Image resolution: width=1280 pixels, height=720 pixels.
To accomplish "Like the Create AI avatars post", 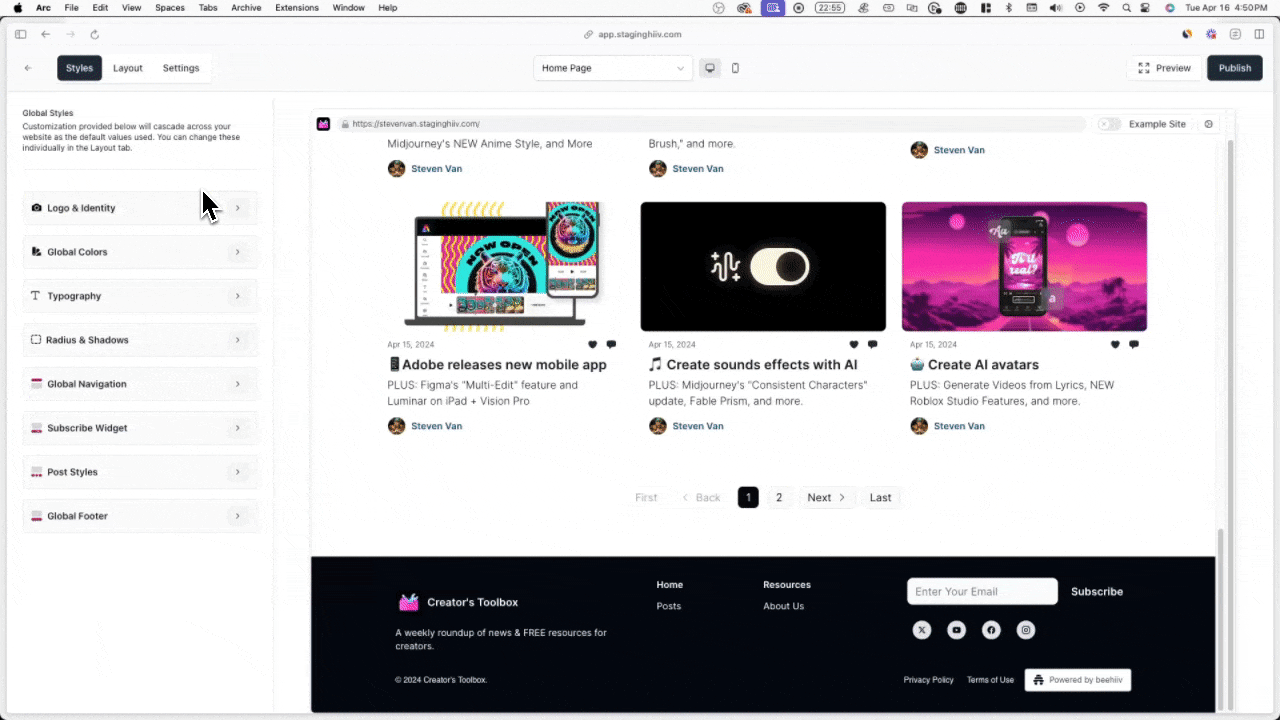I will click(x=1115, y=344).
